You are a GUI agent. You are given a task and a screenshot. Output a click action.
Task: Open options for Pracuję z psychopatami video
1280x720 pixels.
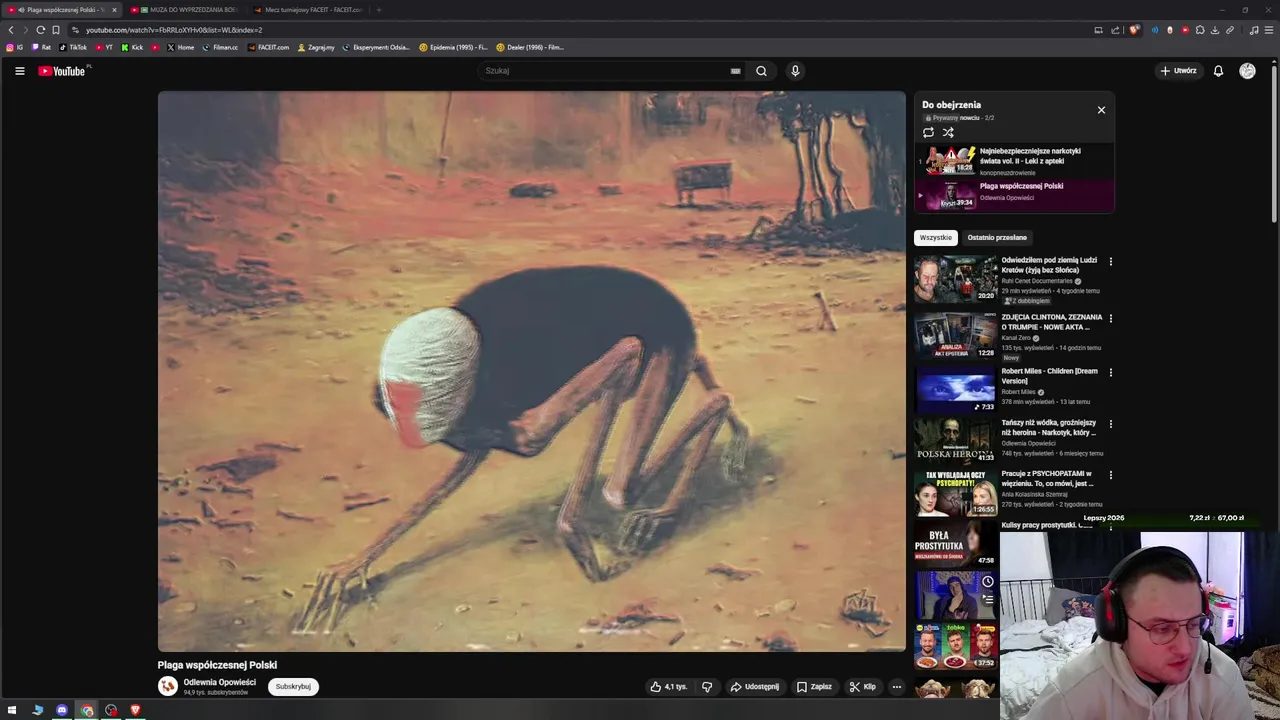[x=1110, y=475]
